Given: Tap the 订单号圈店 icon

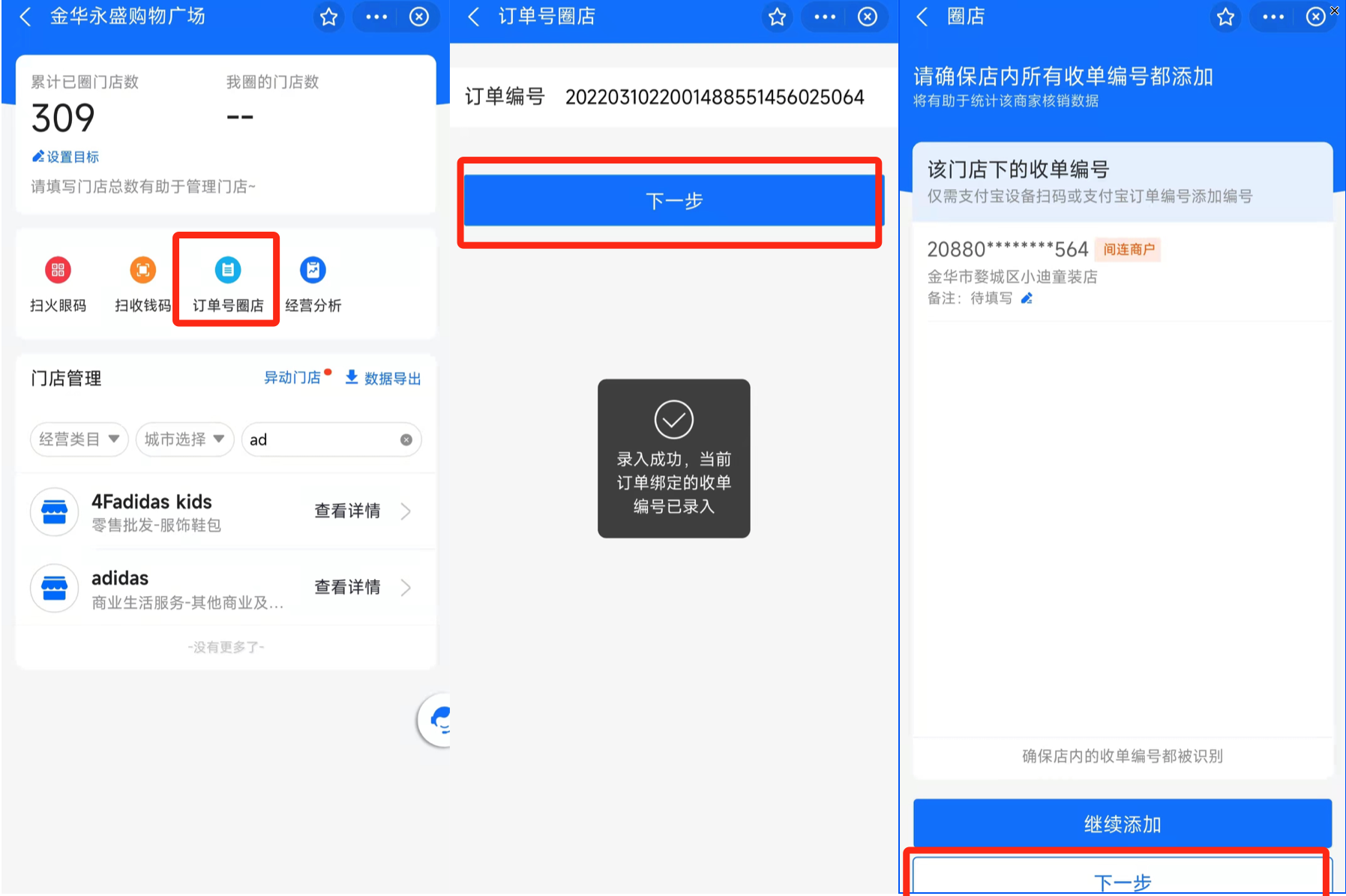Looking at the screenshot, I should (228, 271).
